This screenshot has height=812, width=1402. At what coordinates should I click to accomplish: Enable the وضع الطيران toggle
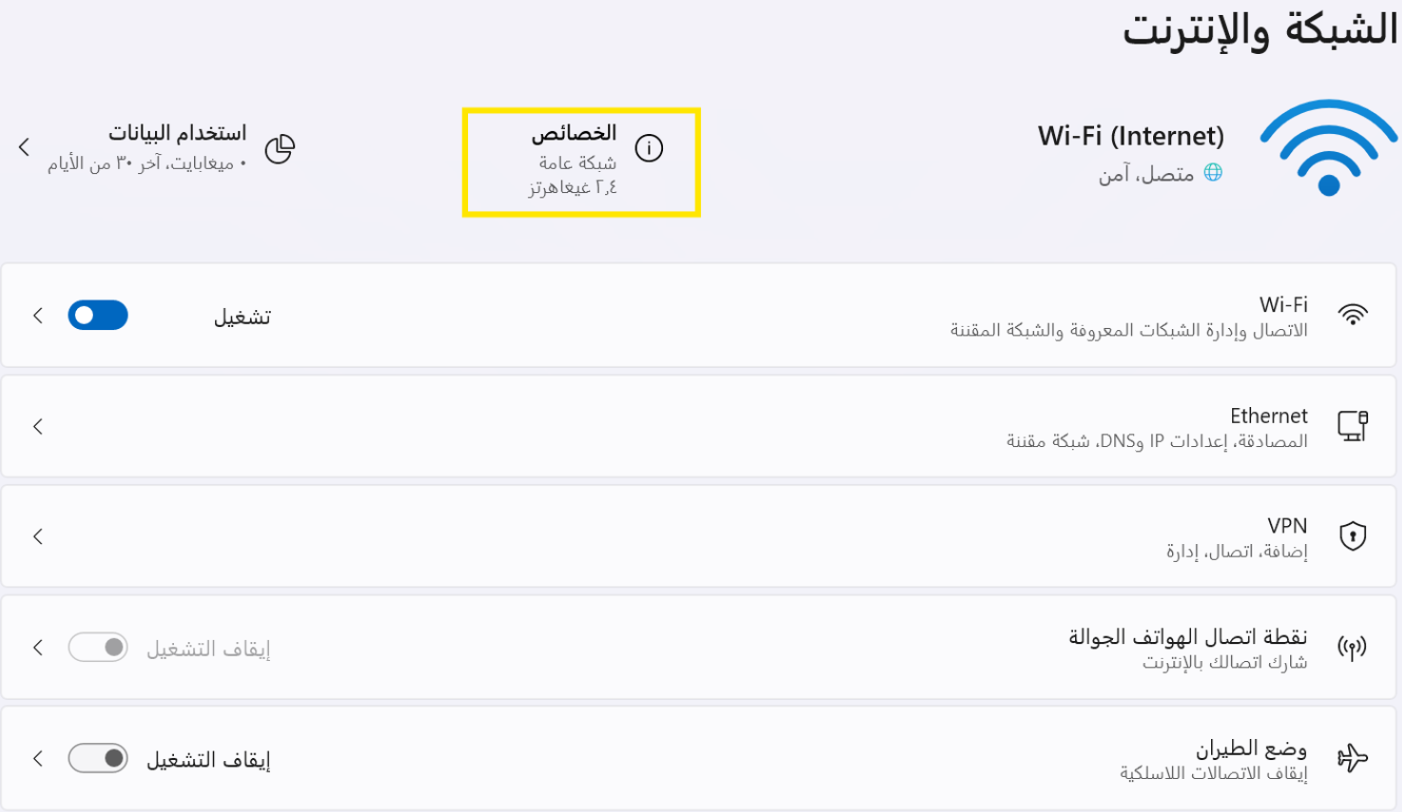click(96, 758)
